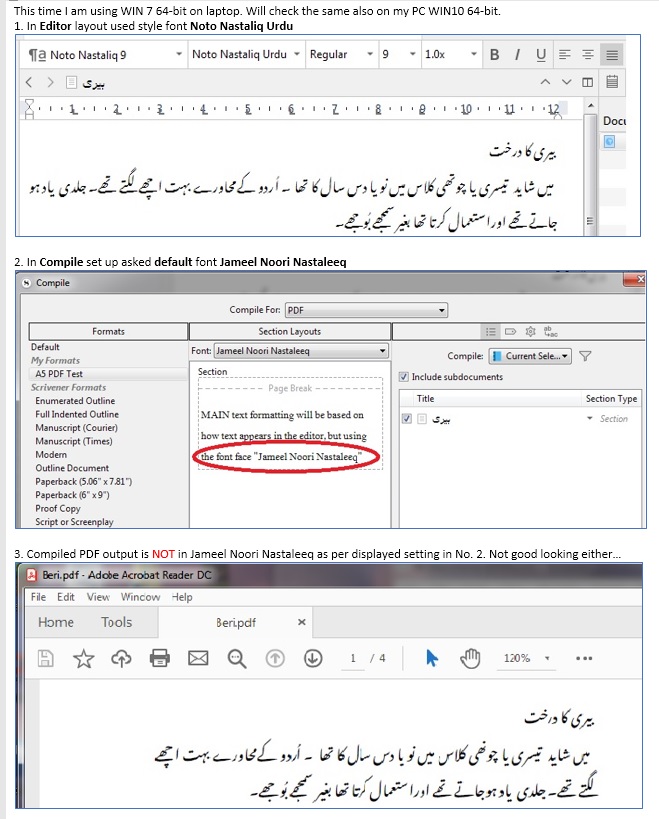Toggle the Include subdocuments checkbox

[404, 377]
